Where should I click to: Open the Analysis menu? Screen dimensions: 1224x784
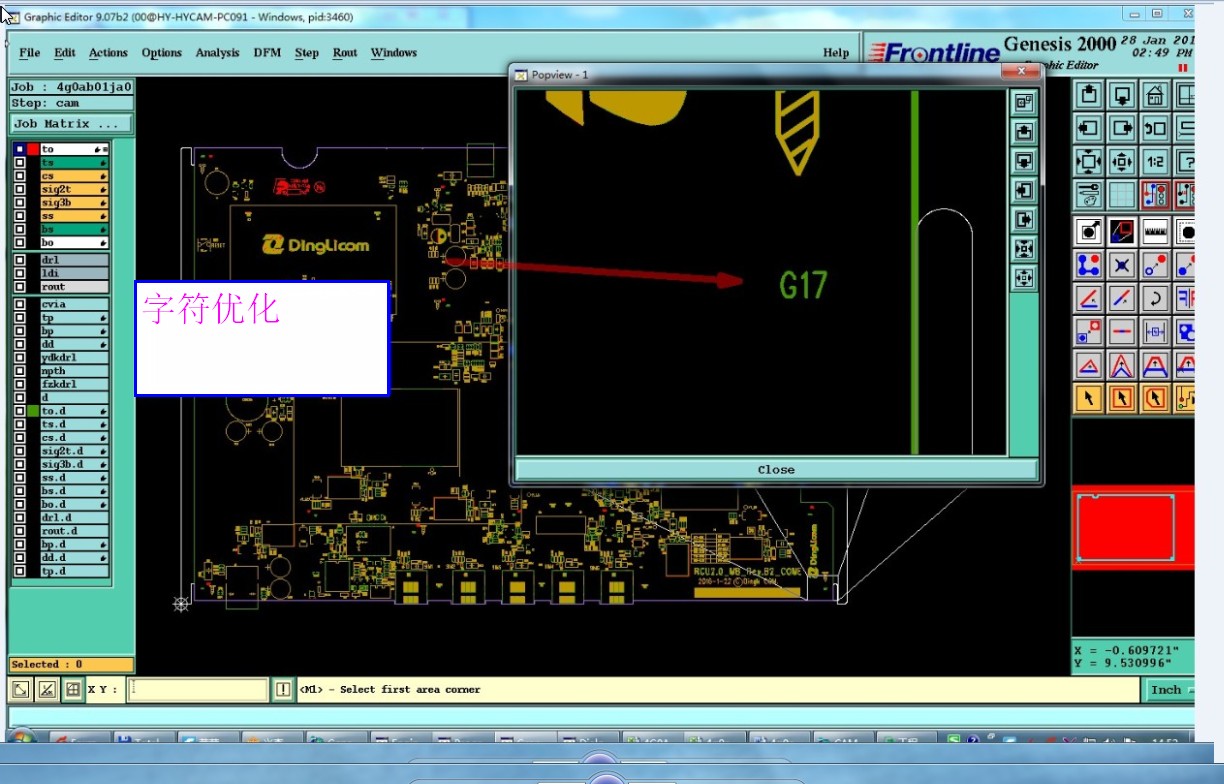(217, 53)
